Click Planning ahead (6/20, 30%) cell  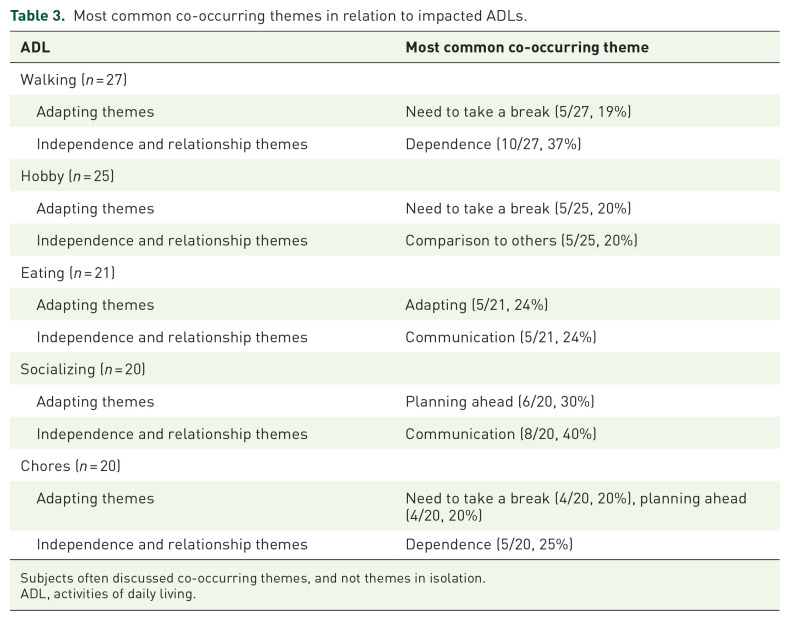500,401
